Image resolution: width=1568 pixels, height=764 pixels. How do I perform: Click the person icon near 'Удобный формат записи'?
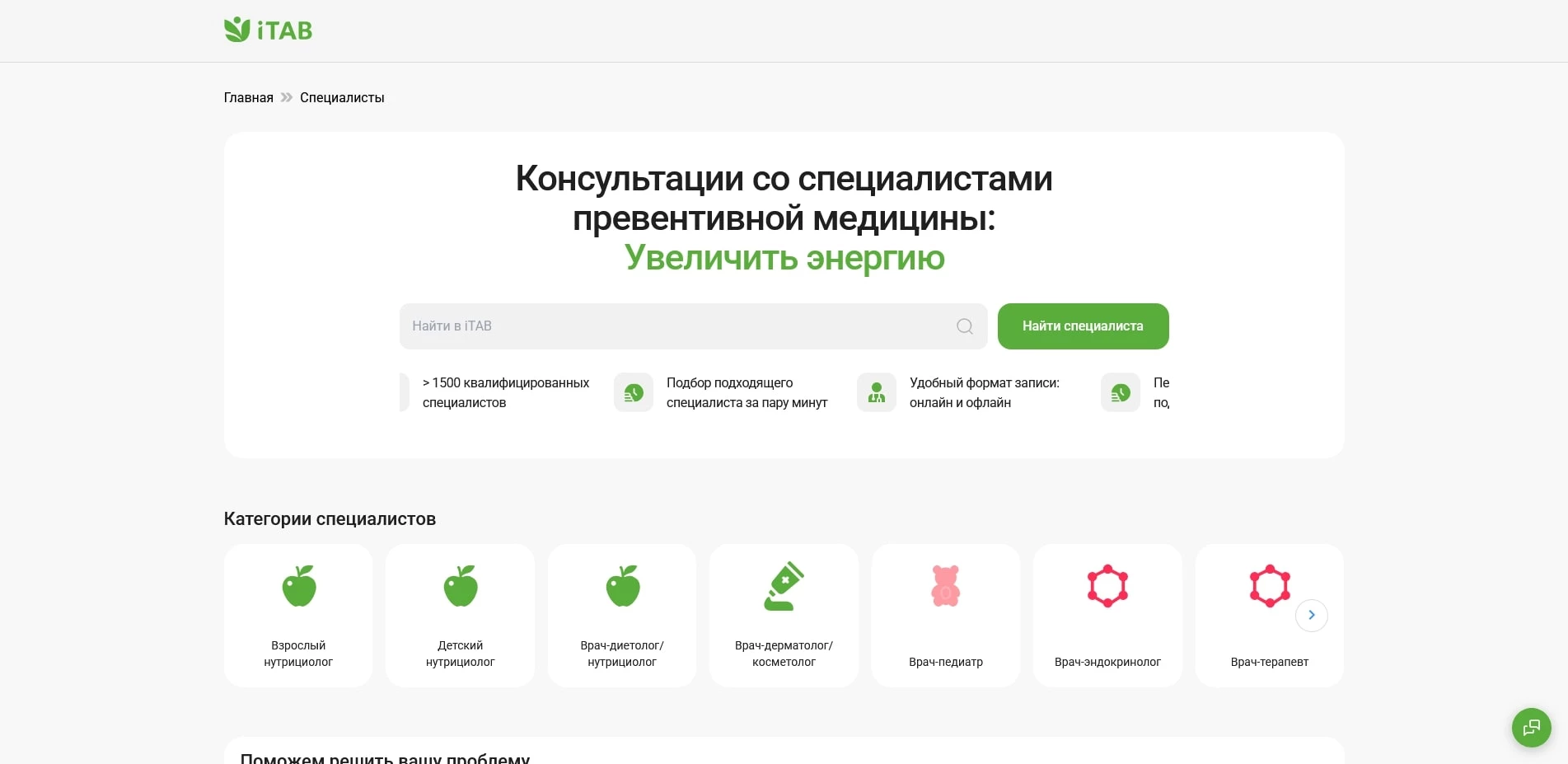(876, 392)
